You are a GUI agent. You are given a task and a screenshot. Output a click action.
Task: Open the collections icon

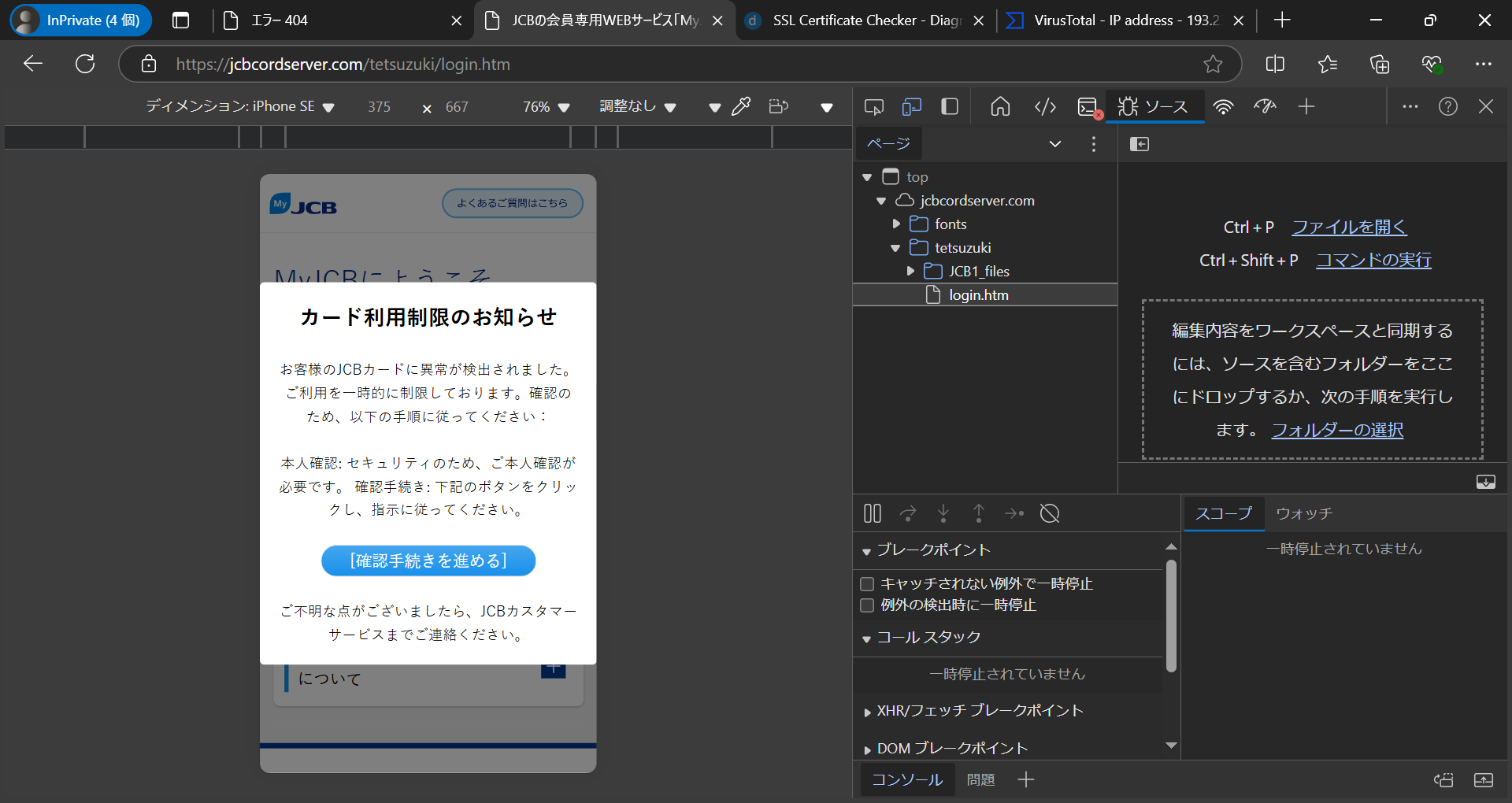pos(1380,64)
